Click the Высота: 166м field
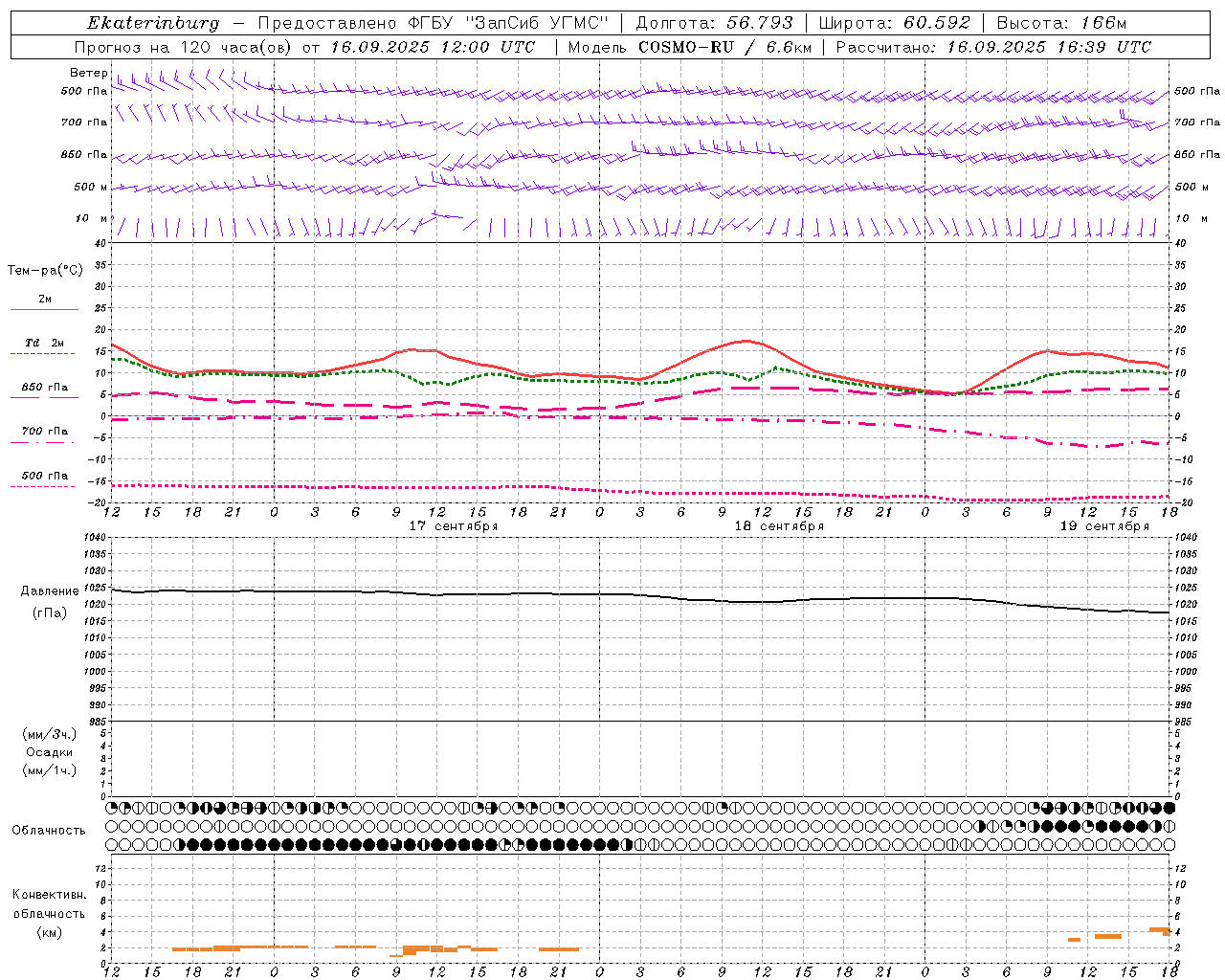 click(1061, 23)
